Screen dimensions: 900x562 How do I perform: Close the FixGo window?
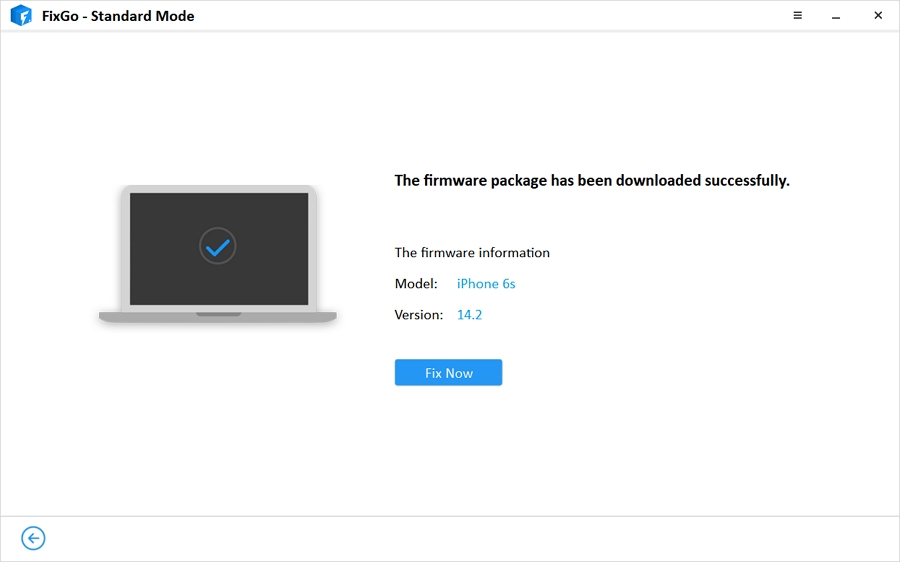click(878, 15)
